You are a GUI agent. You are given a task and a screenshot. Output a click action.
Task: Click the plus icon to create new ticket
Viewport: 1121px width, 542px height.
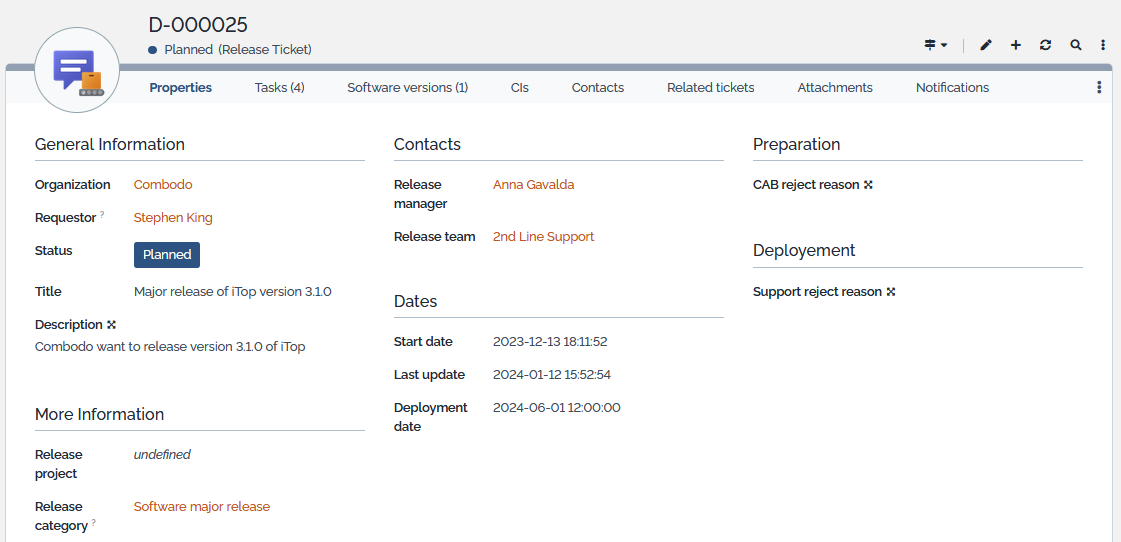click(x=1016, y=45)
